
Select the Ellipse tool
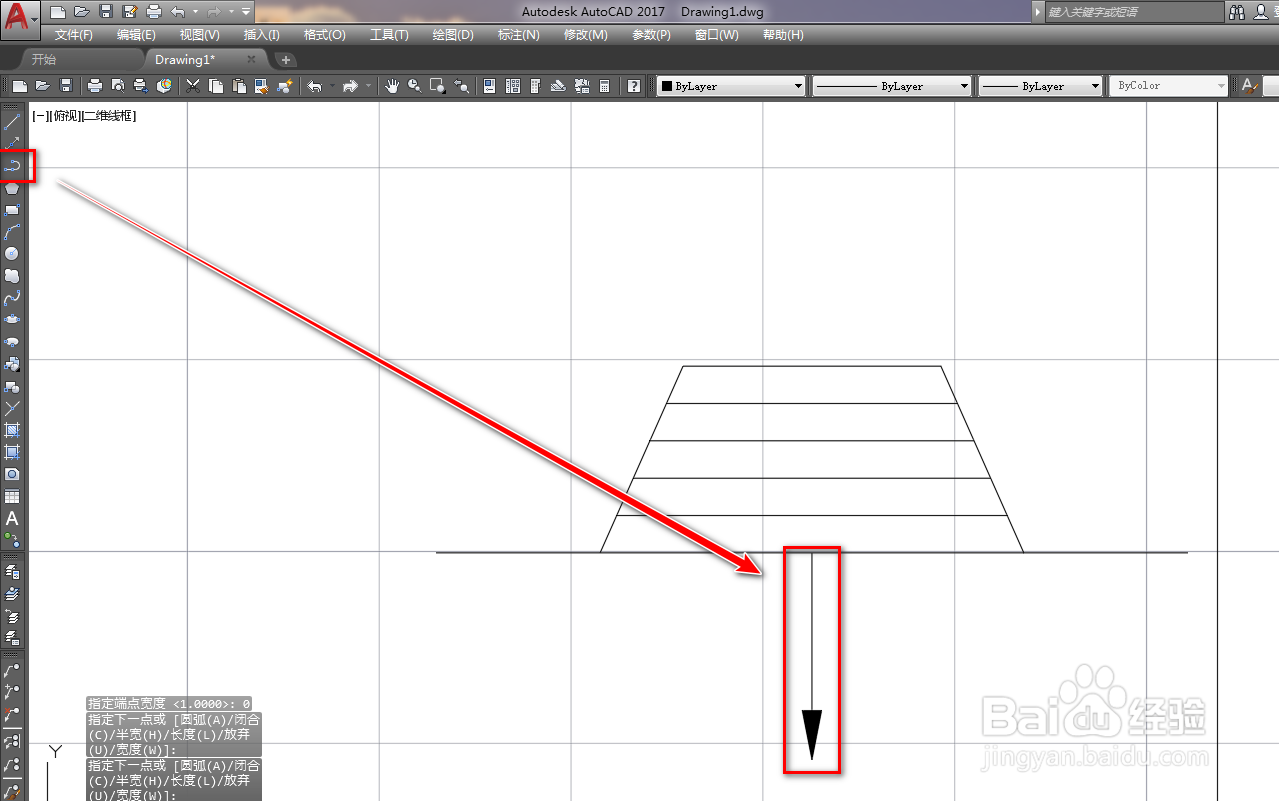[x=12, y=320]
